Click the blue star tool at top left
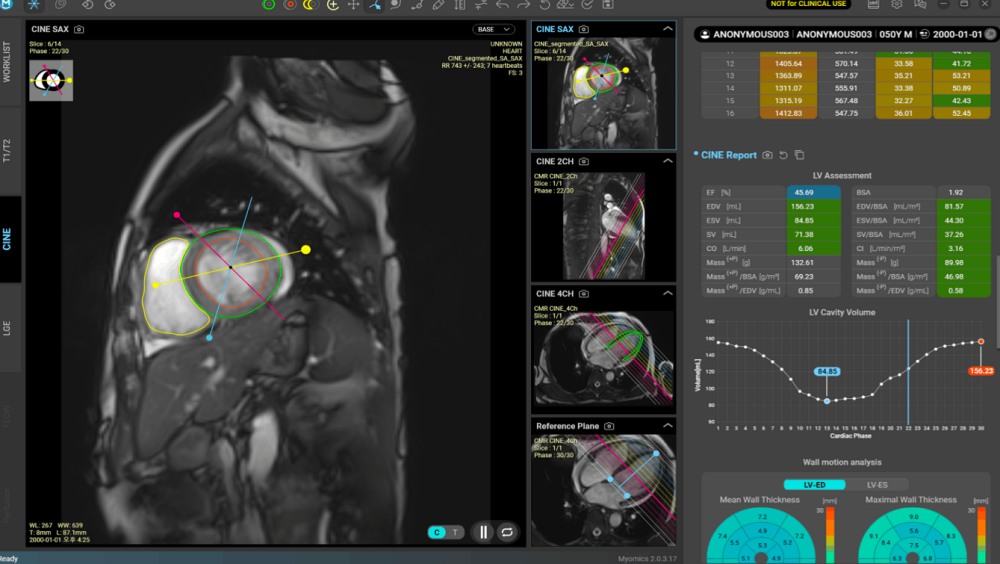 click(34, 4)
